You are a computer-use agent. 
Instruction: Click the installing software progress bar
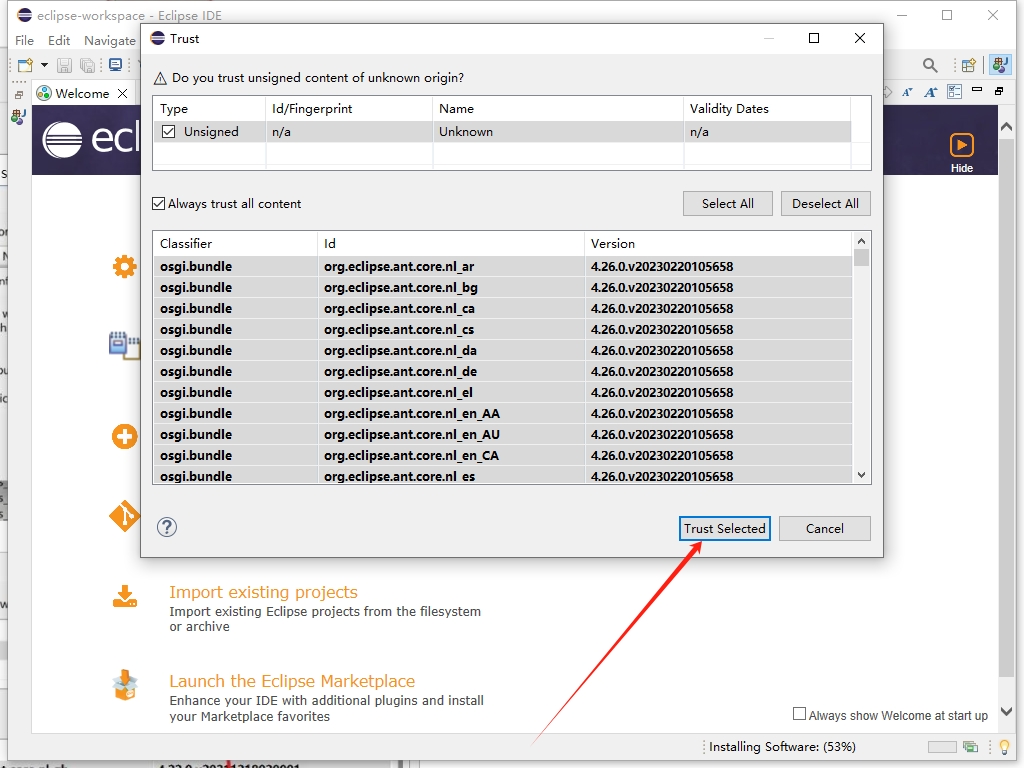pyautogui.click(x=941, y=747)
